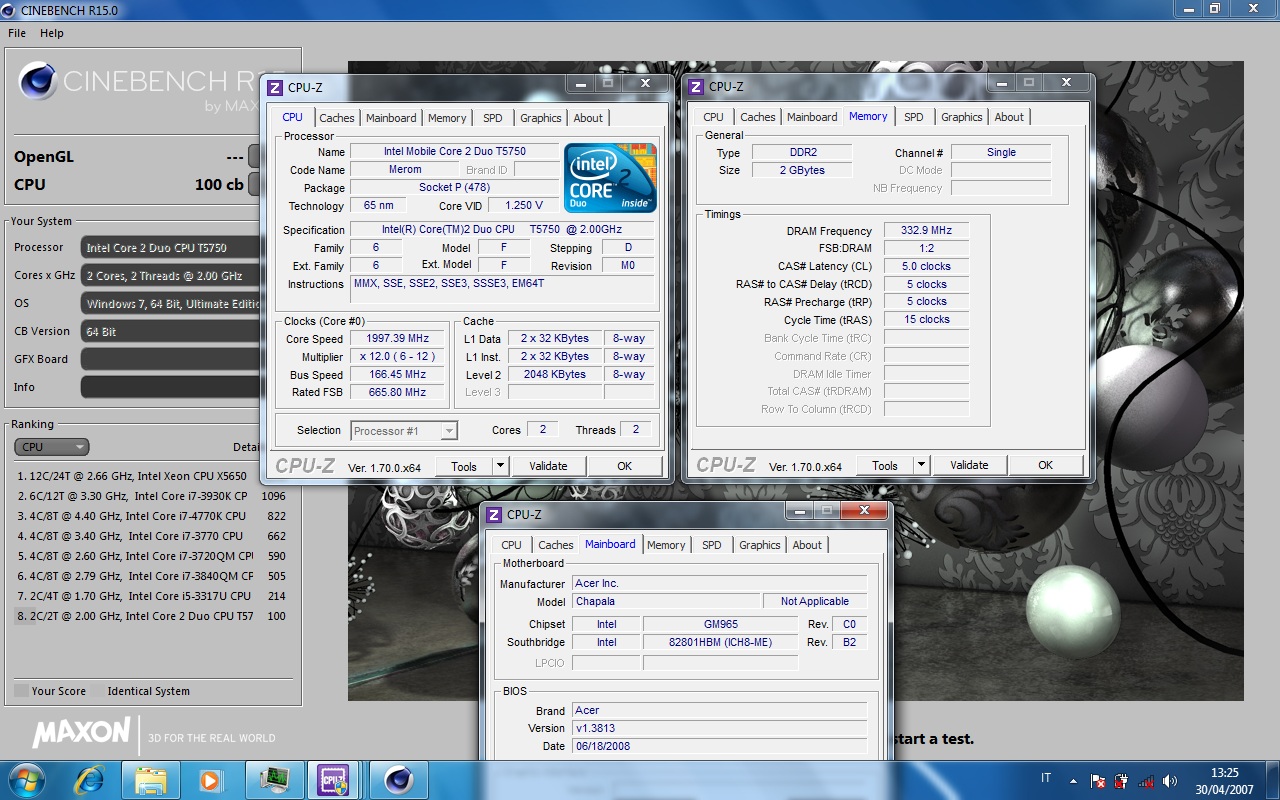Click the CPU-Z icon in the CPU window title bar
This screenshot has height=800, width=1280.
(x=275, y=87)
